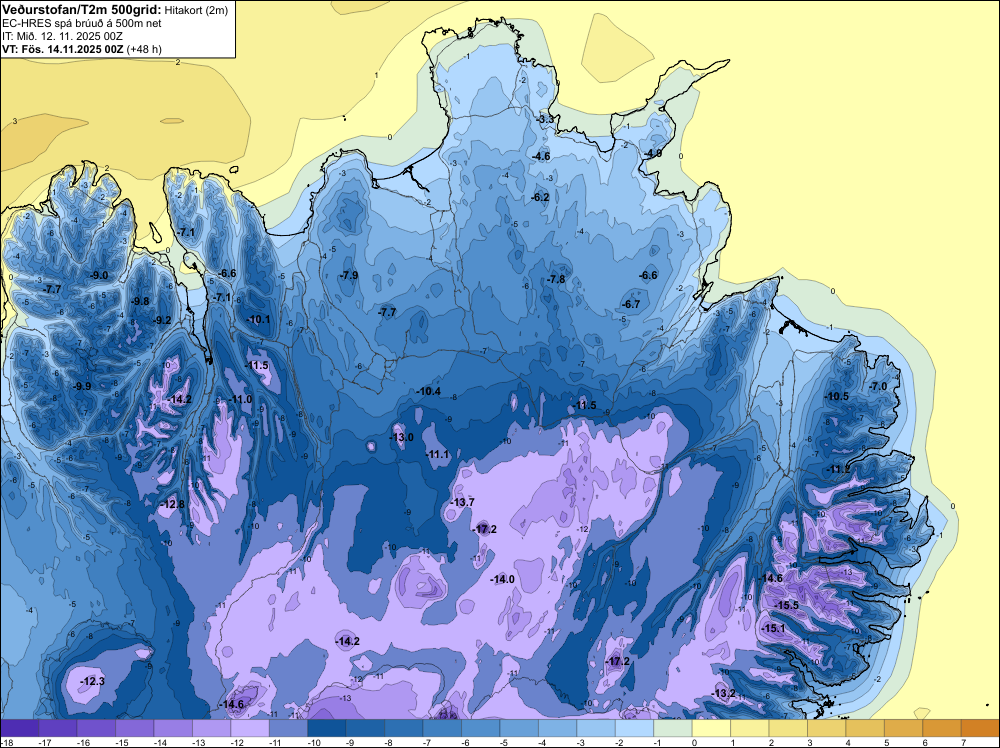The image size is (1000, 748).
Task: Select the -6.2 temperature reading
Action: tap(540, 197)
